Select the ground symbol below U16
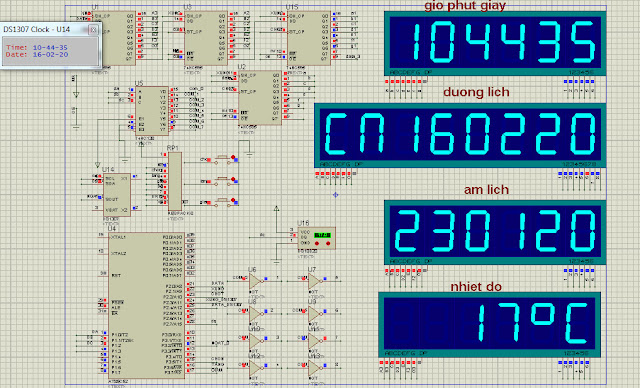This screenshot has width=640, height=388. coord(276,262)
